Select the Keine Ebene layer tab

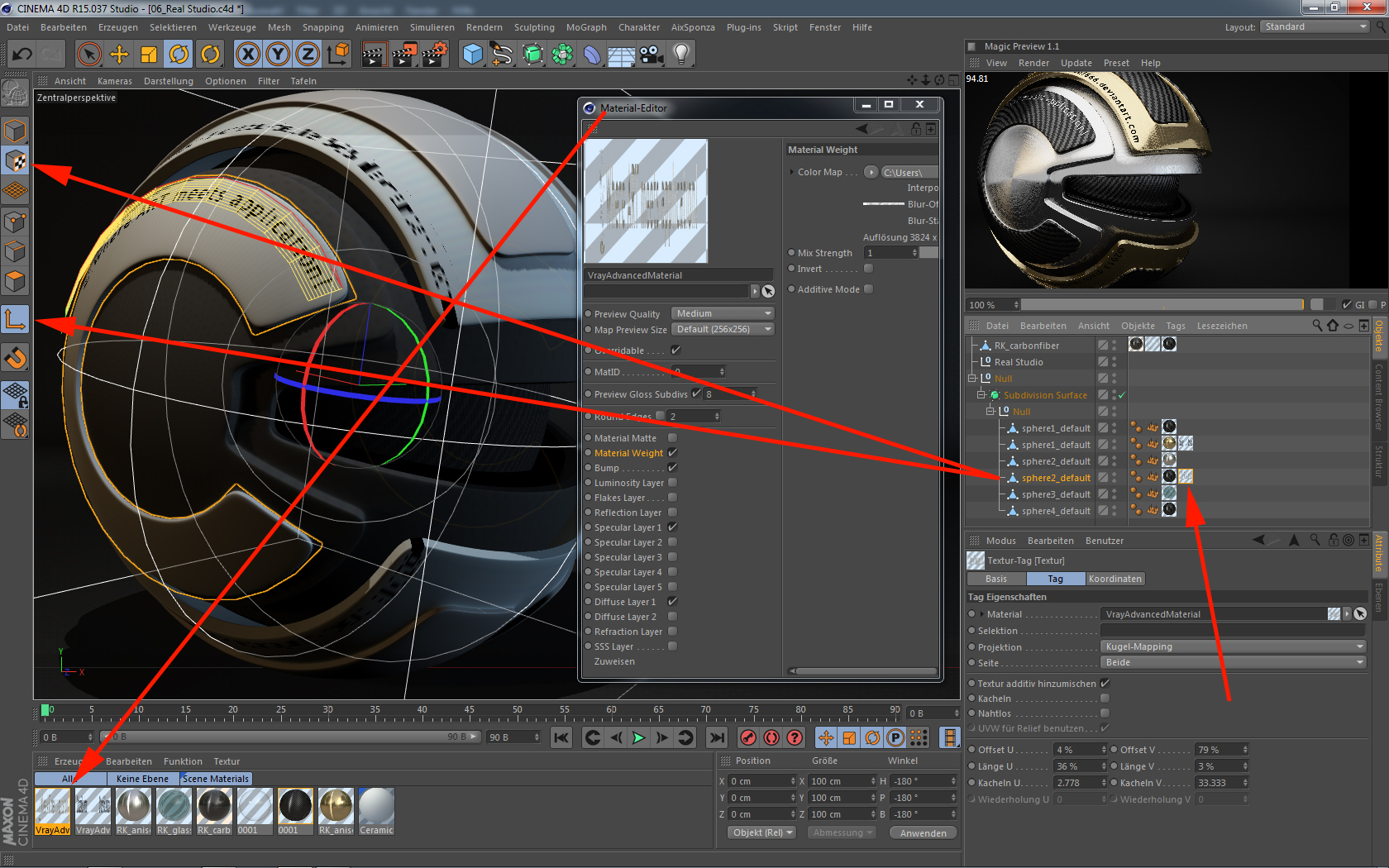tap(142, 779)
